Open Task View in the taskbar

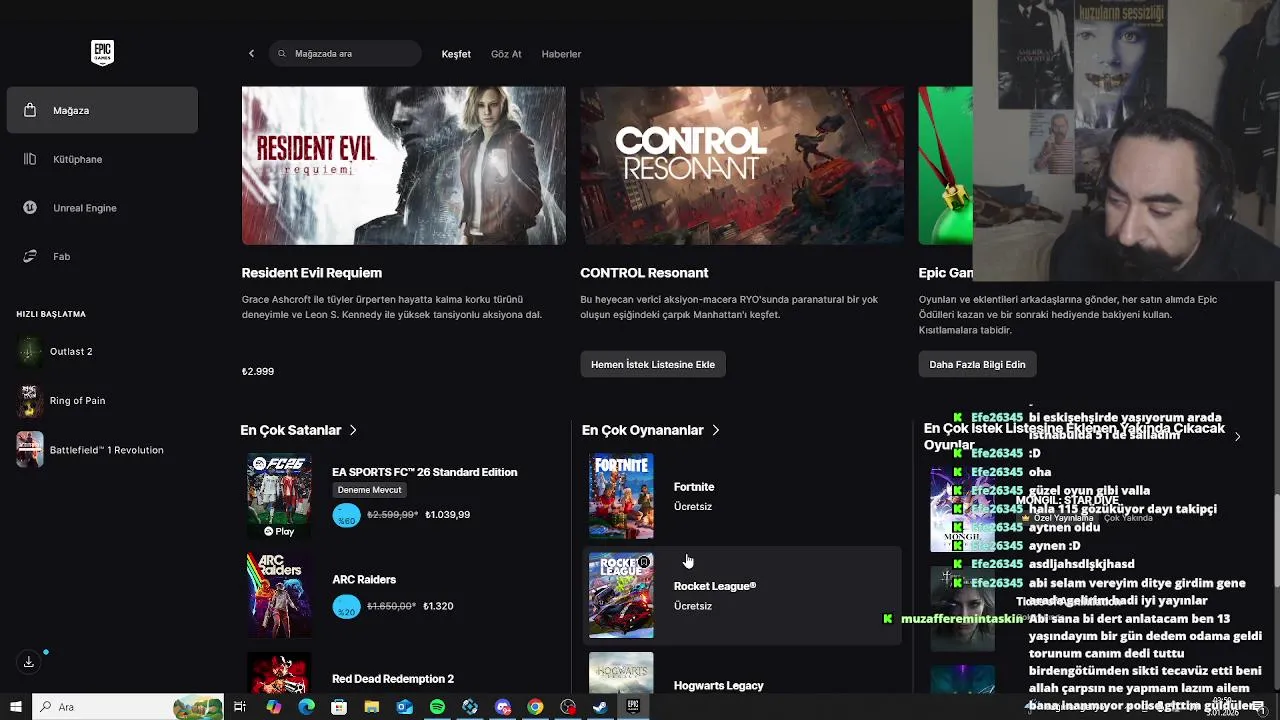[x=240, y=707]
